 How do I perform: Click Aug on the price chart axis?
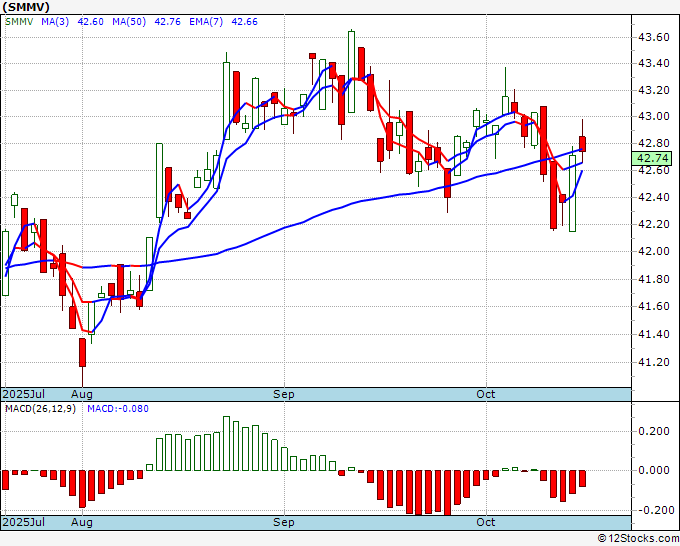pos(82,394)
